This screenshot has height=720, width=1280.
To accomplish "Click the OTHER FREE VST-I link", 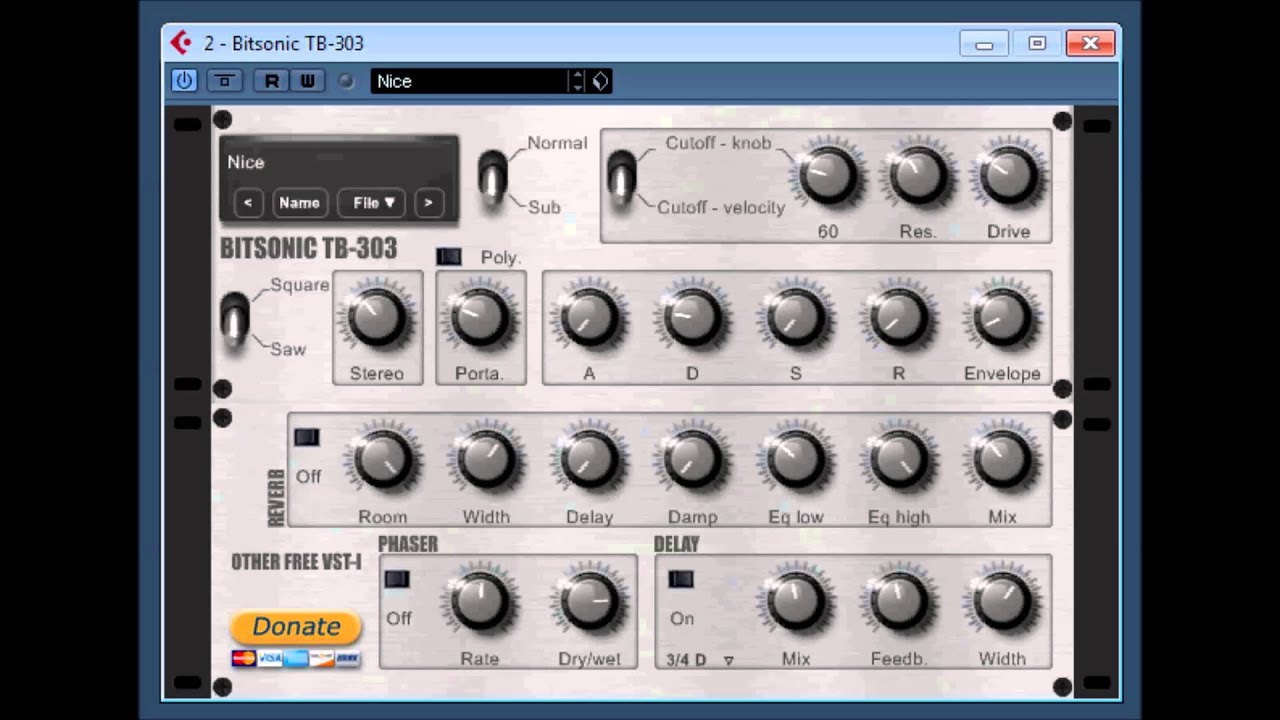I will point(296,562).
